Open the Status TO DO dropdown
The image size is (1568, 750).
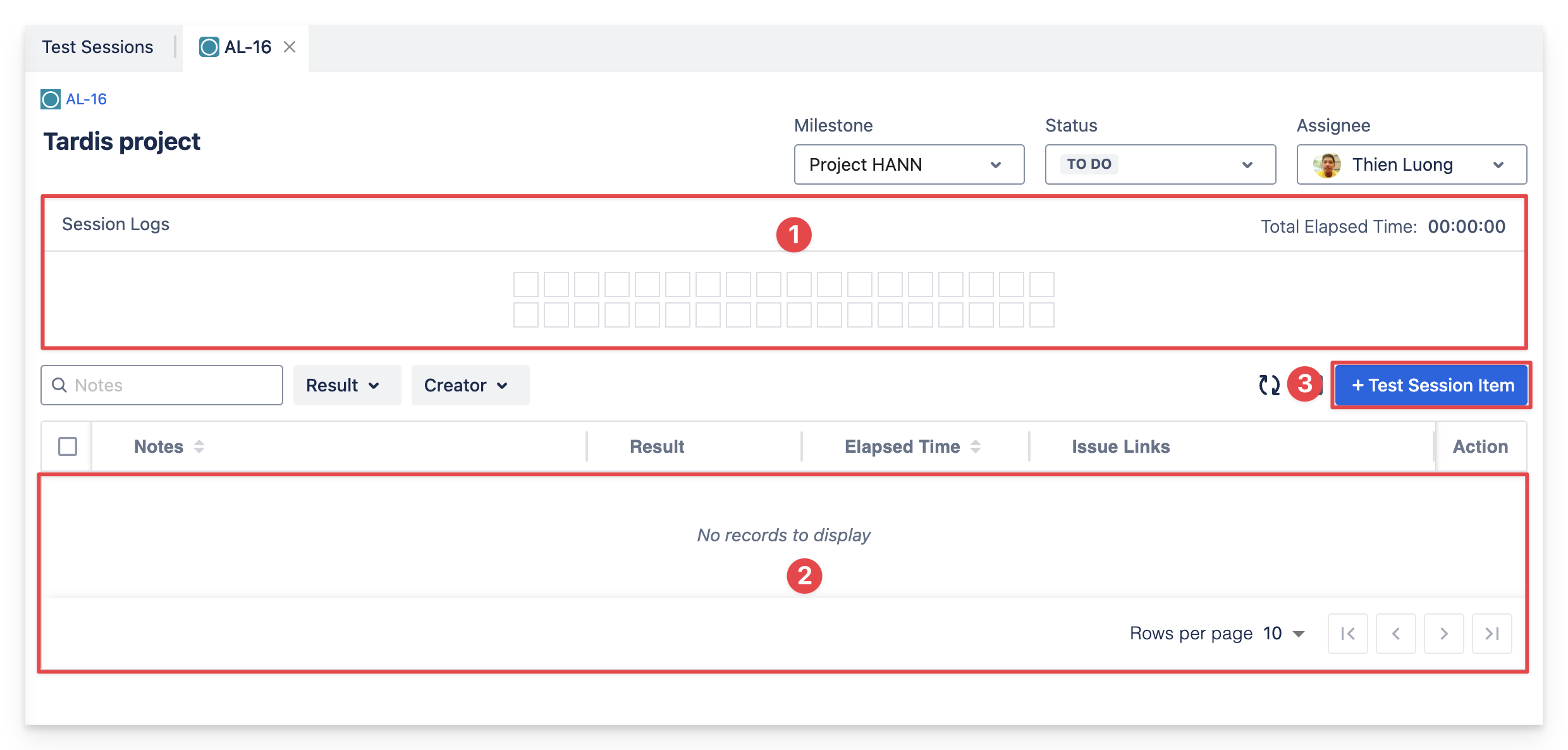[1160, 164]
